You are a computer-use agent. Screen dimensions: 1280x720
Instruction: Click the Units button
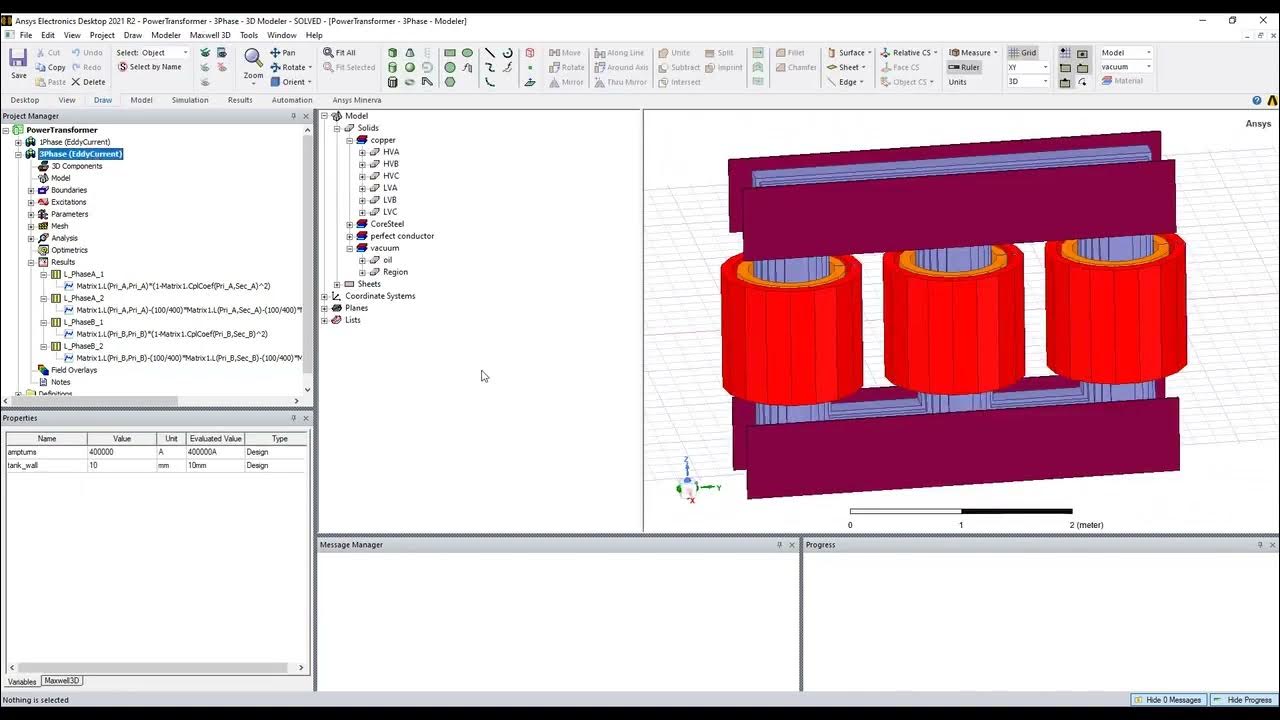[958, 82]
